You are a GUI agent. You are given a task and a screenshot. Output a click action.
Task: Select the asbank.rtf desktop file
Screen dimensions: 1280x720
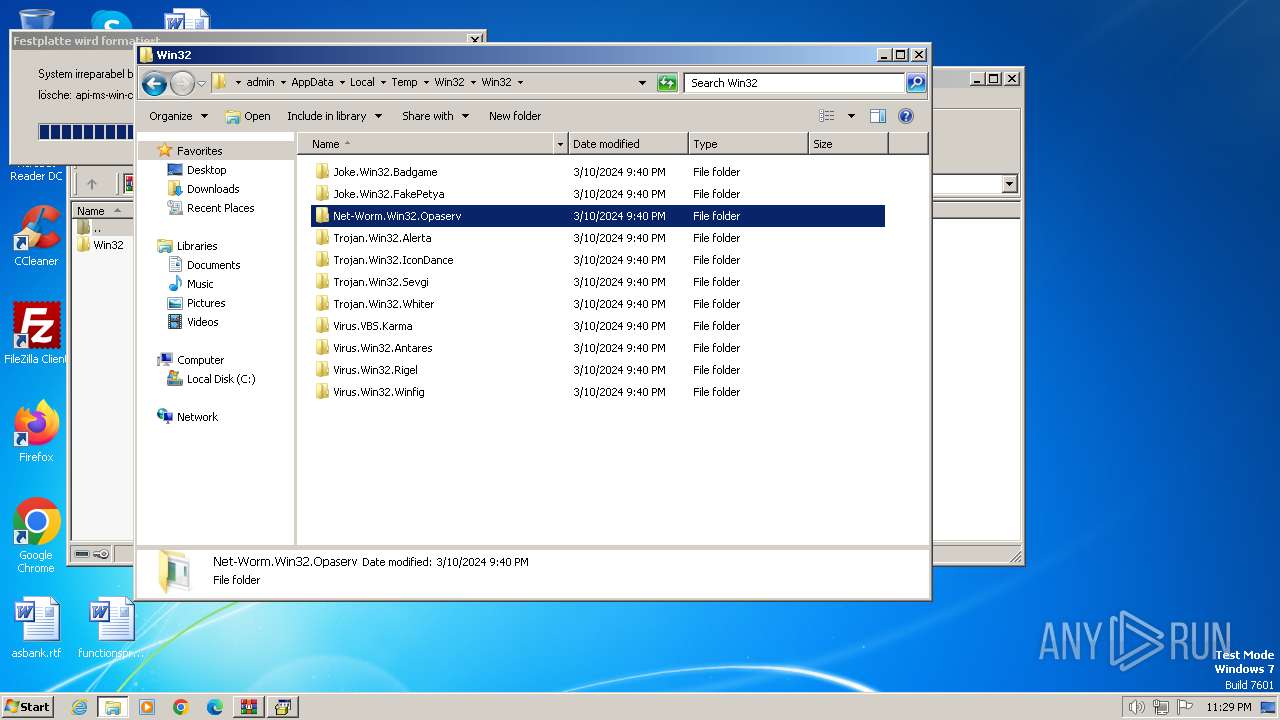tap(36, 628)
